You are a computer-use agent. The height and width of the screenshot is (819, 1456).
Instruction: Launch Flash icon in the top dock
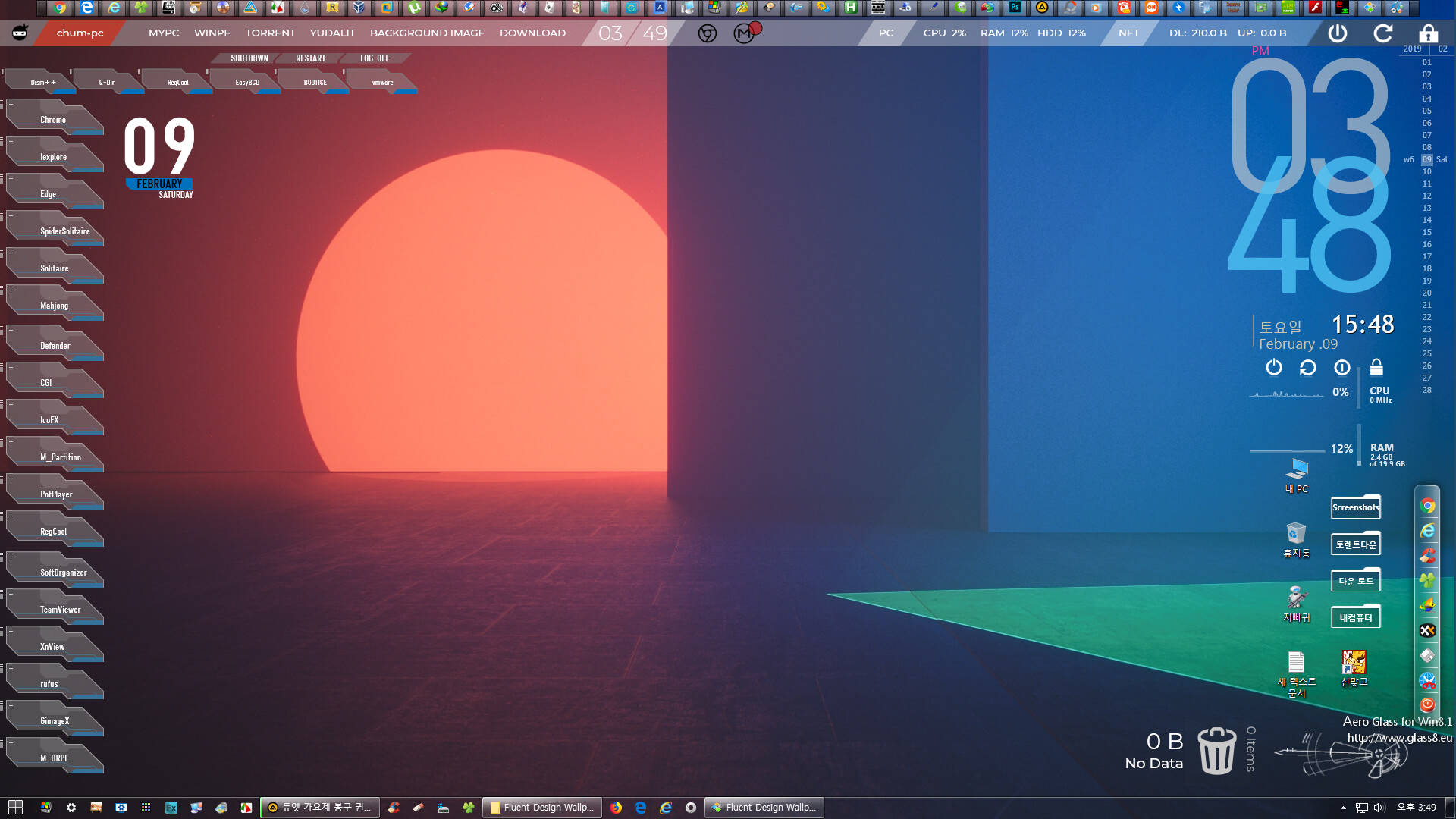pyautogui.click(x=1314, y=8)
